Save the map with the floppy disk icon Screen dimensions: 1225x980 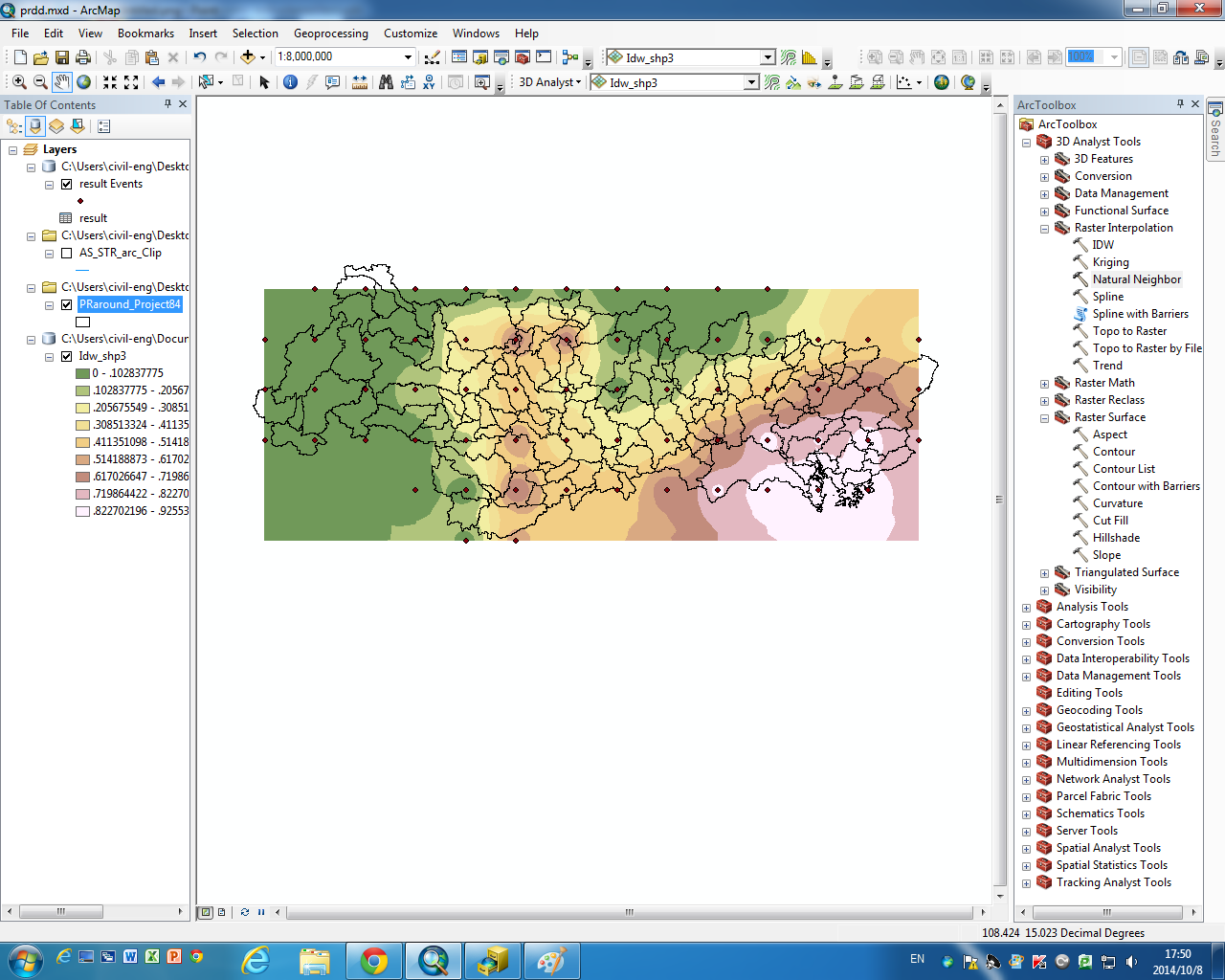62,57
